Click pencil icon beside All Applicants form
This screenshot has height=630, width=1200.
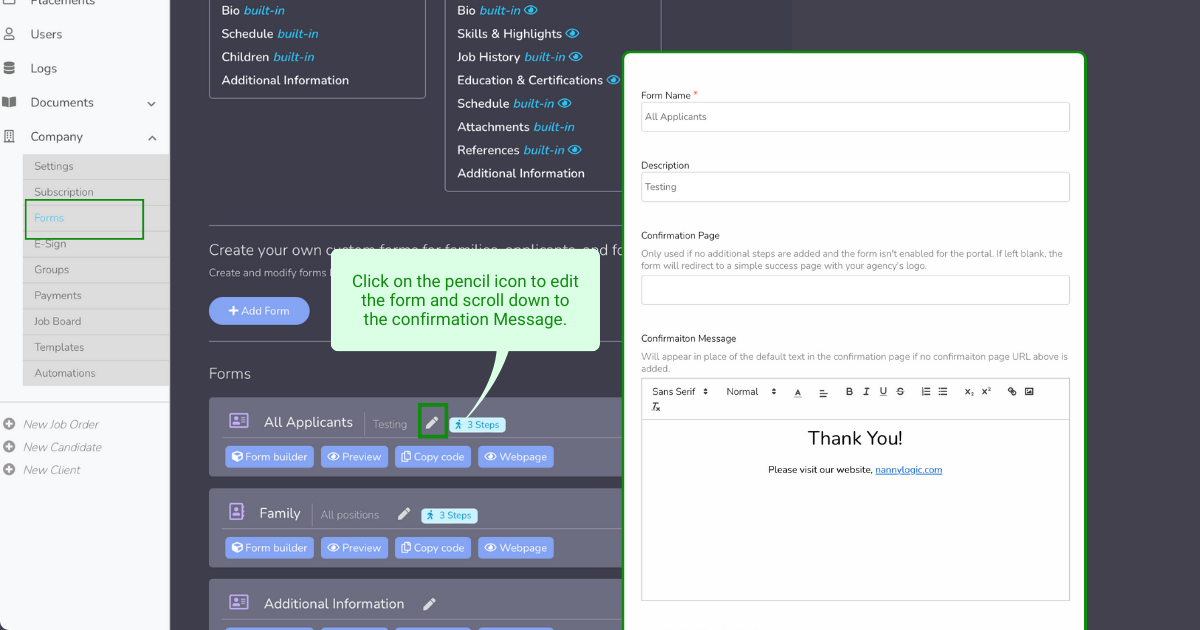[432, 423]
